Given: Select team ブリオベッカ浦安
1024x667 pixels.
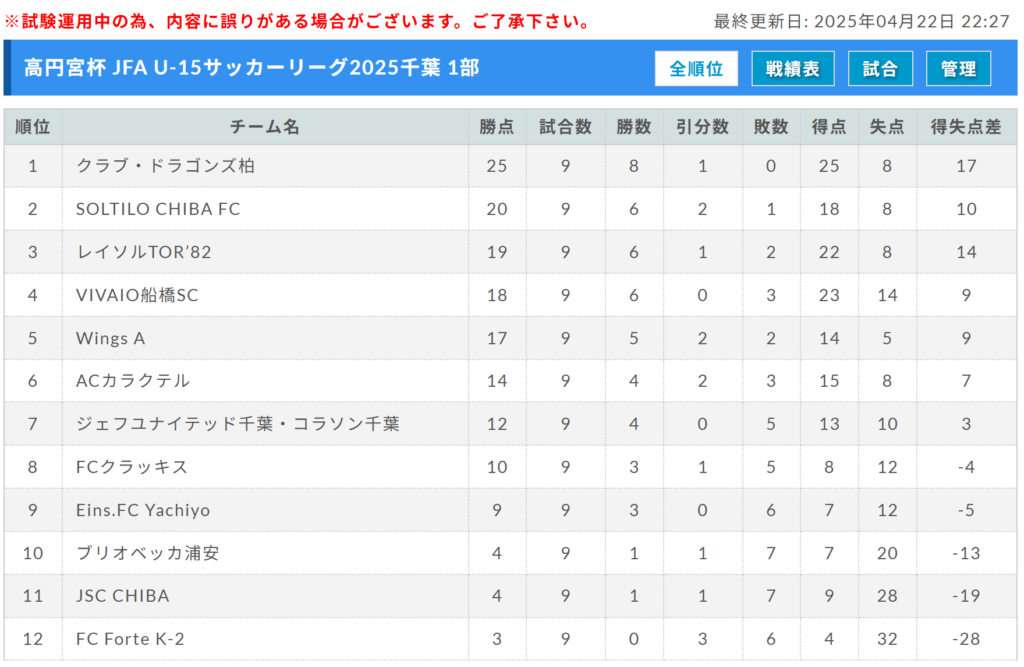Looking at the screenshot, I should 148,553.
